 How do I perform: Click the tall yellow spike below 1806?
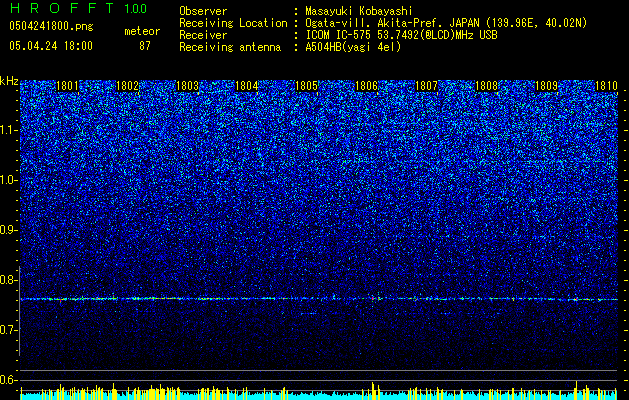(x=373, y=391)
